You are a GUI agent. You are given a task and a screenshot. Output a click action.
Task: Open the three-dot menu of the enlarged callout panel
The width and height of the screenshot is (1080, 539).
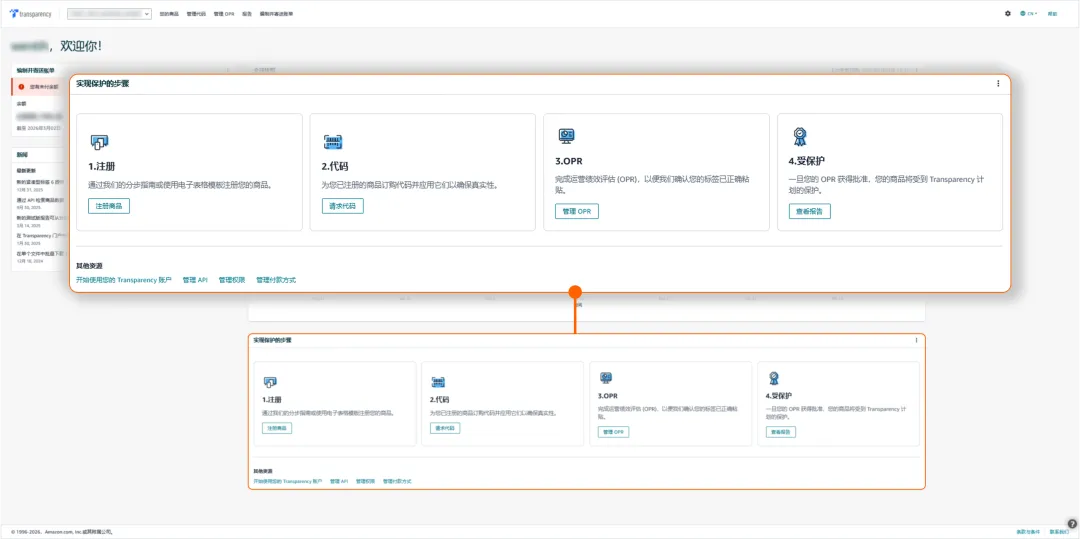click(997, 84)
